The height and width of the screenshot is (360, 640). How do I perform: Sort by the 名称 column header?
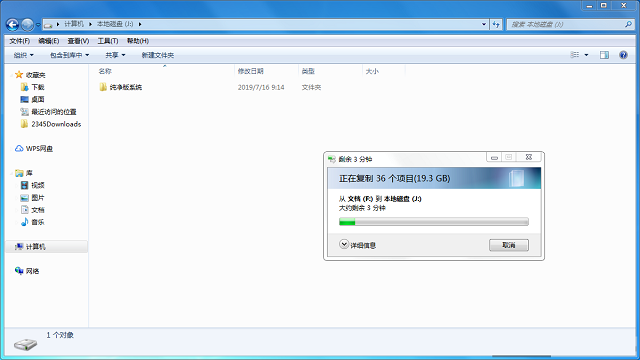click(105, 71)
